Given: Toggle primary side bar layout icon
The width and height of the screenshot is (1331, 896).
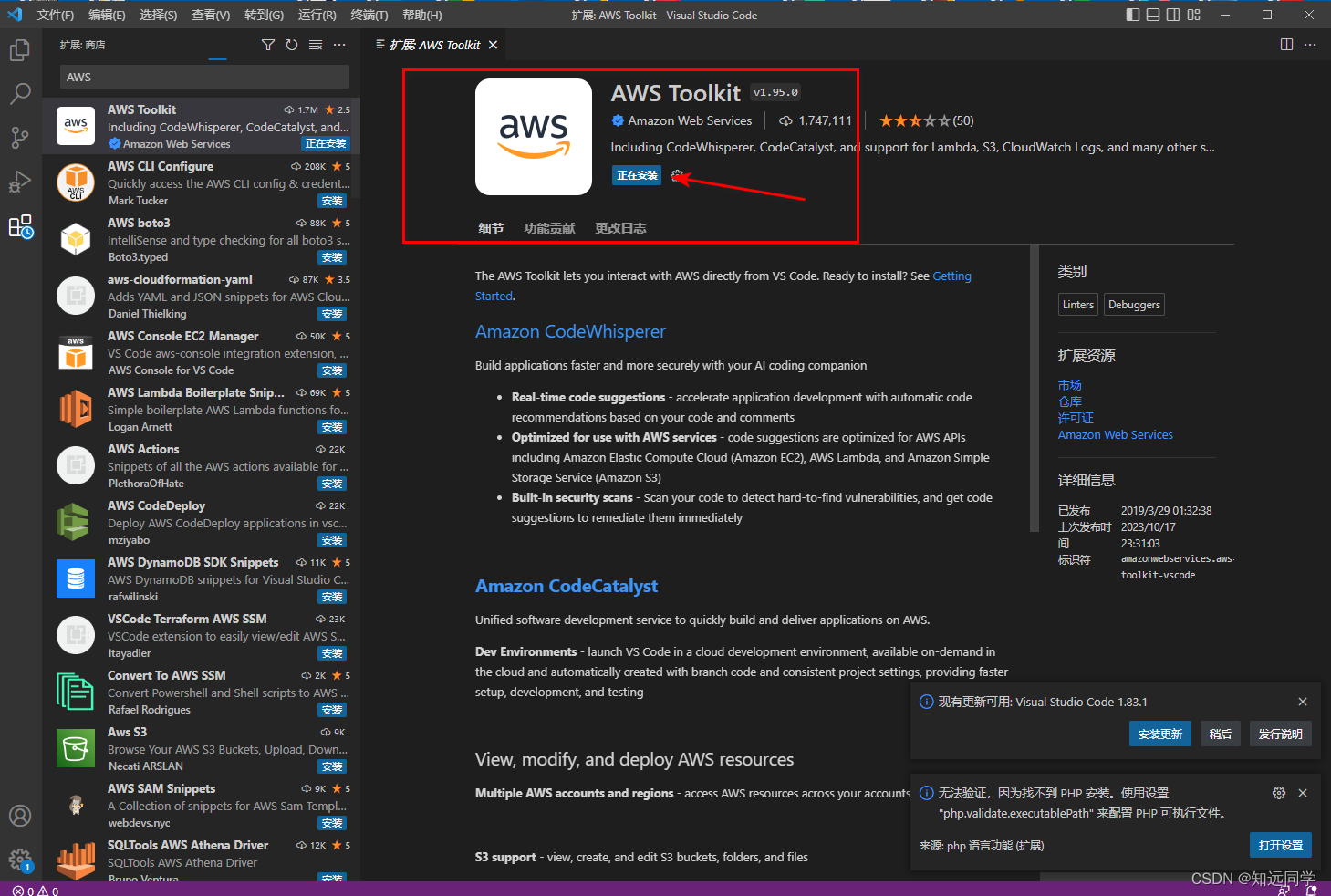Looking at the screenshot, I should tap(1133, 15).
